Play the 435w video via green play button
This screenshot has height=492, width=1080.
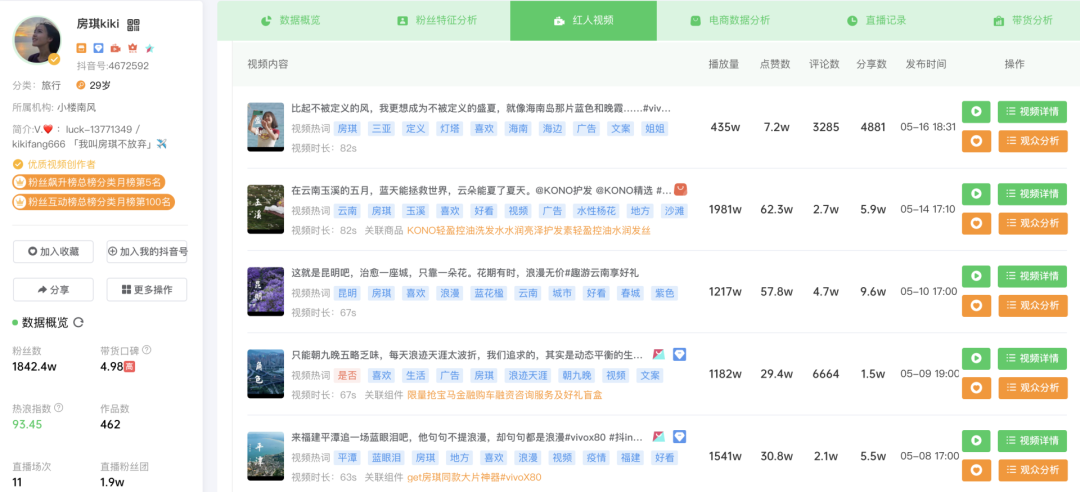point(976,112)
